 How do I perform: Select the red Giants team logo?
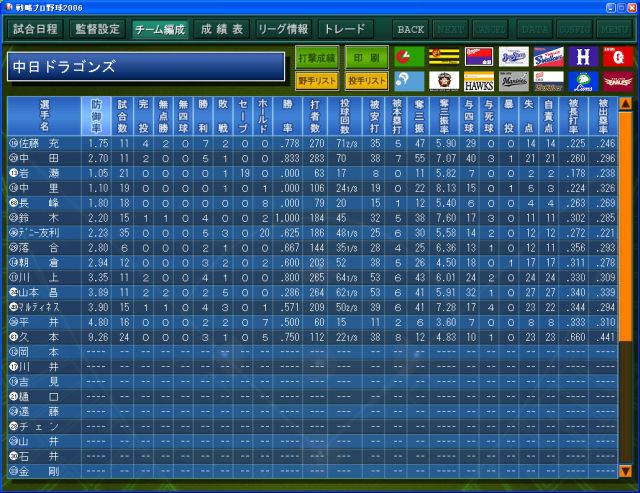click(x=618, y=57)
